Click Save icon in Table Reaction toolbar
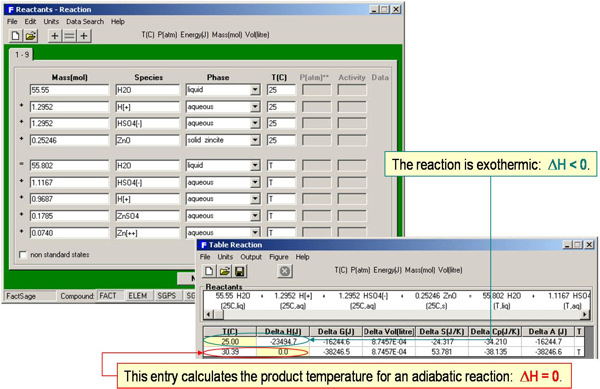 tap(240, 271)
